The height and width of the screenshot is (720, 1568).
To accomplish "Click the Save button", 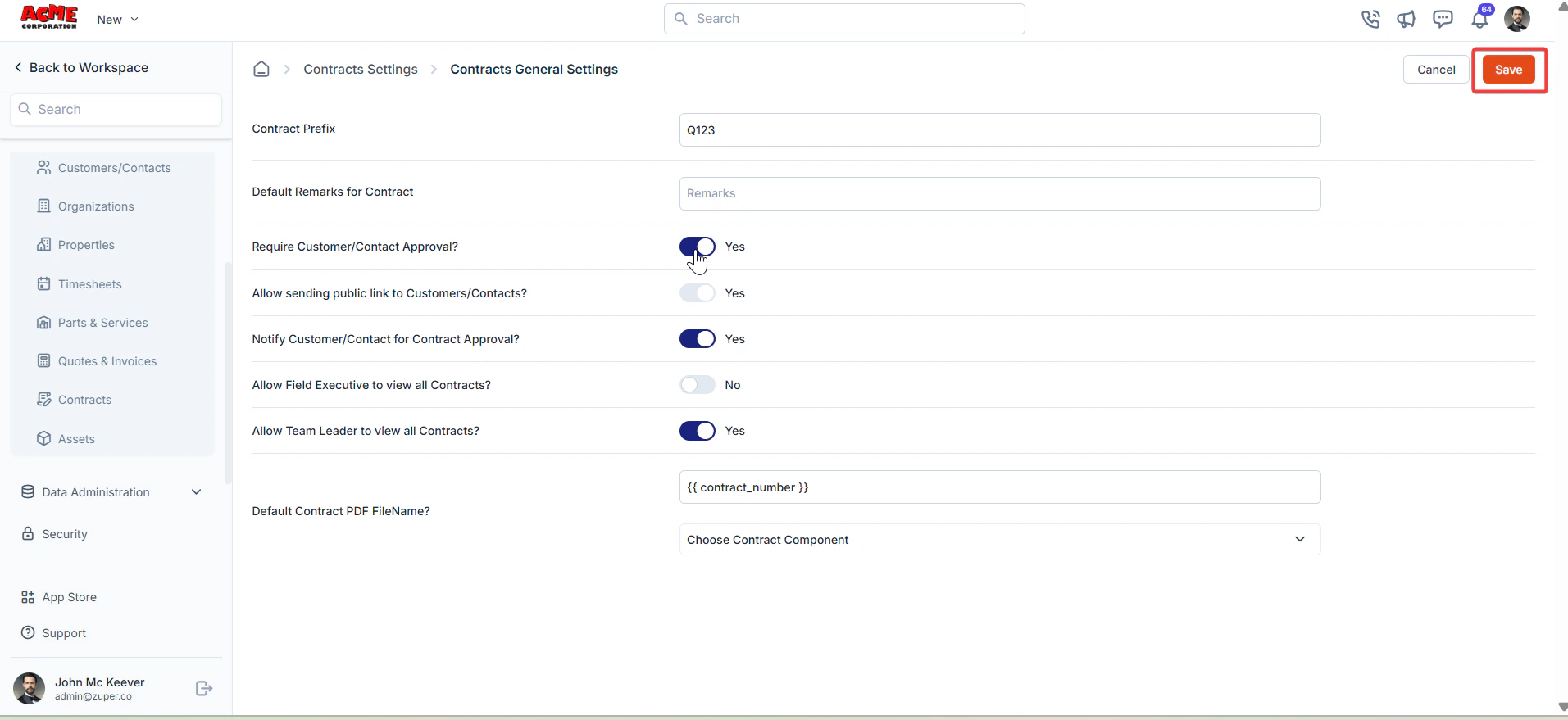I will tap(1508, 70).
